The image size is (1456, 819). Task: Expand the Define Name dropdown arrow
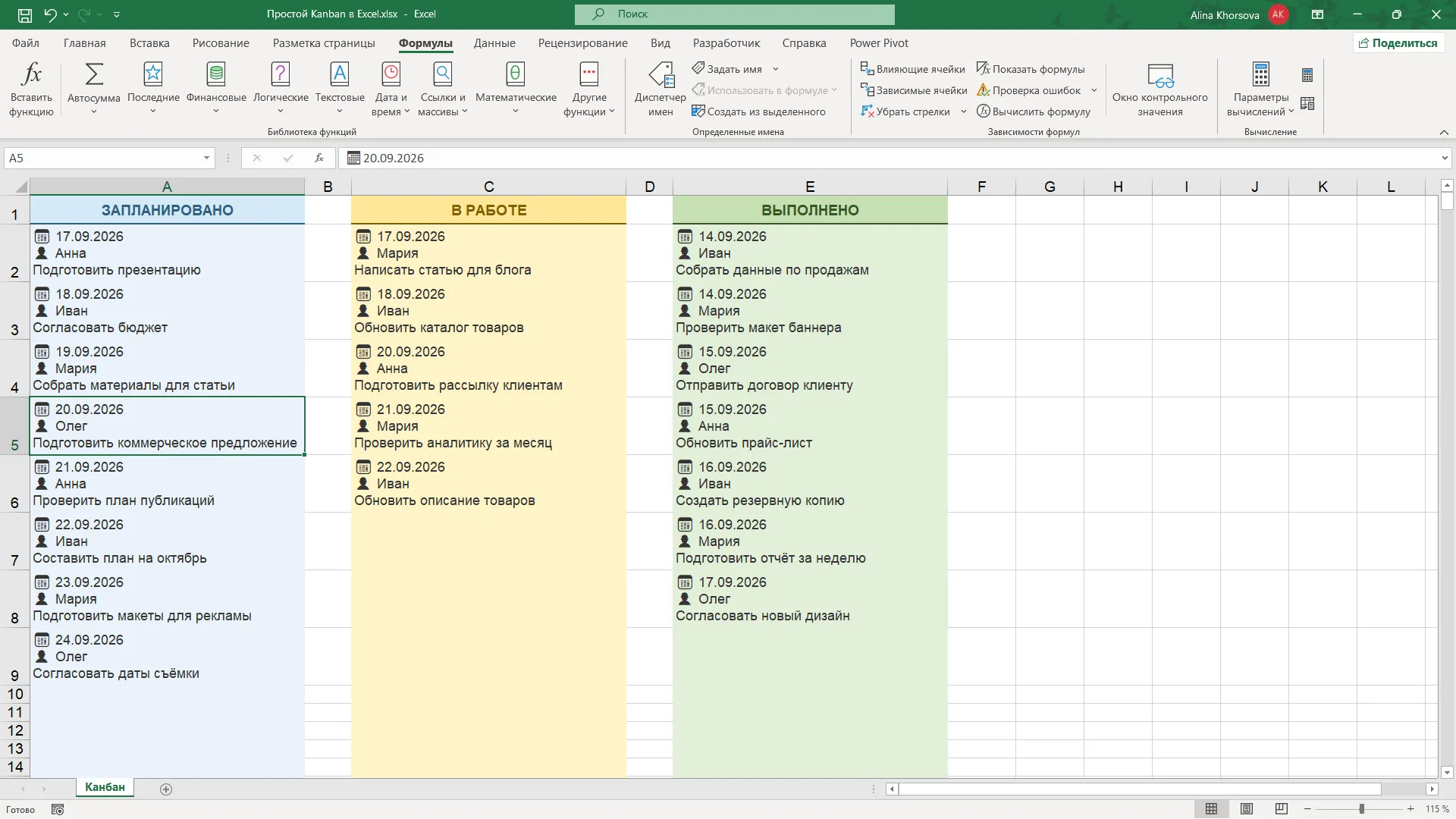[x=776, y=69]
